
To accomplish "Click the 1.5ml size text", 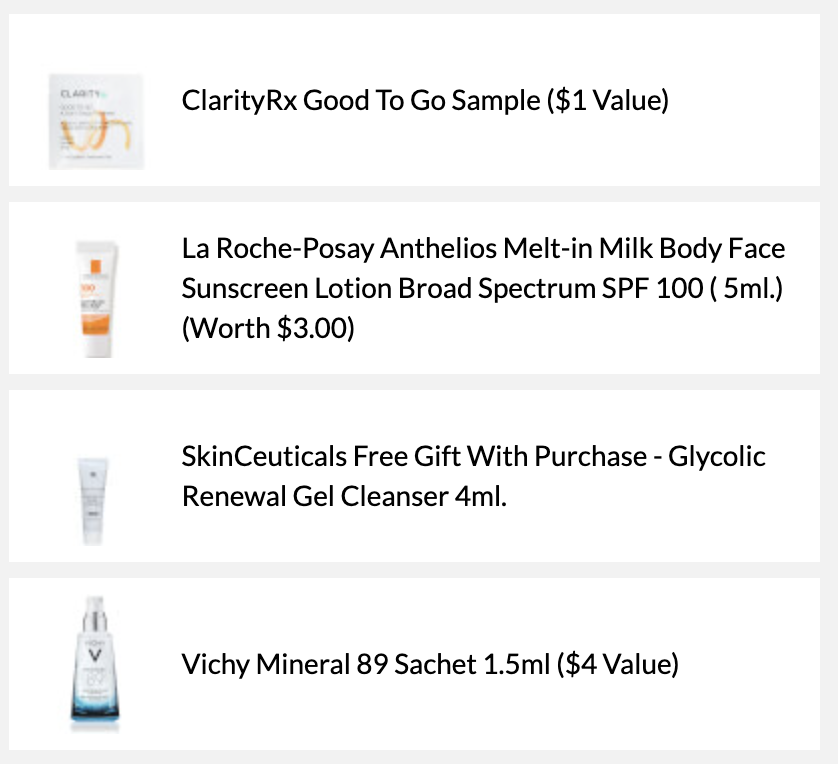I will click(516, 664).
